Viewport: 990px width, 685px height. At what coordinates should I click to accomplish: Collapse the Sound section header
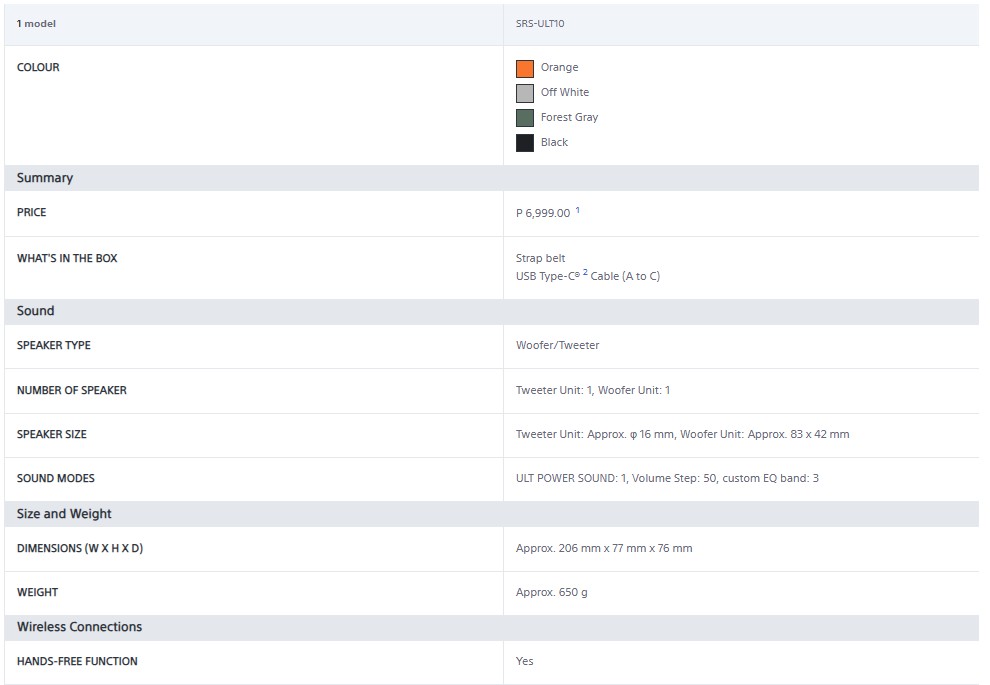pyautogui.click(x=36, y=311)
